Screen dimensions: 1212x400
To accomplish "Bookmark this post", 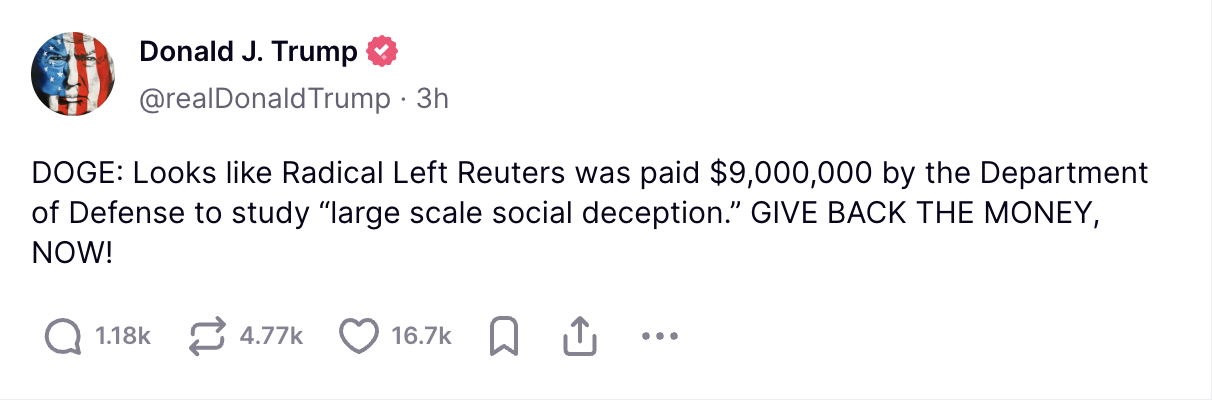I will (x=505, y=337).
